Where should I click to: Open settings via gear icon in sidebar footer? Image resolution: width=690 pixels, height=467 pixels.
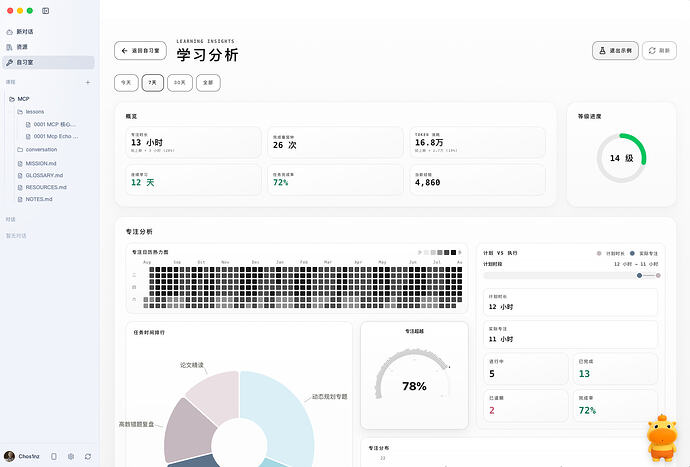(x=71, y=456)
